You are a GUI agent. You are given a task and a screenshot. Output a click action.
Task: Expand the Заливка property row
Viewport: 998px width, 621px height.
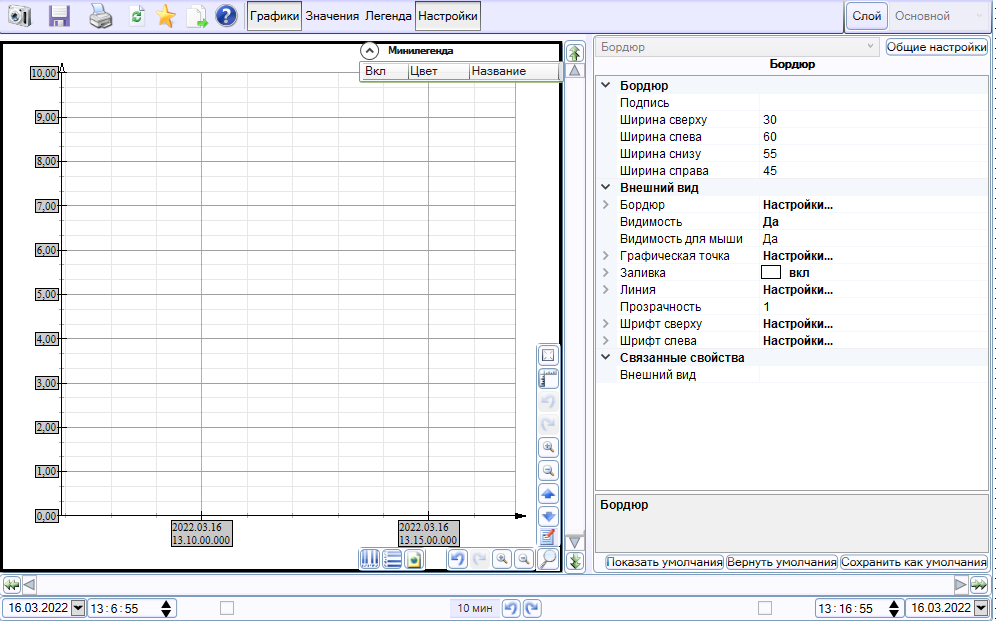point(606,273)
